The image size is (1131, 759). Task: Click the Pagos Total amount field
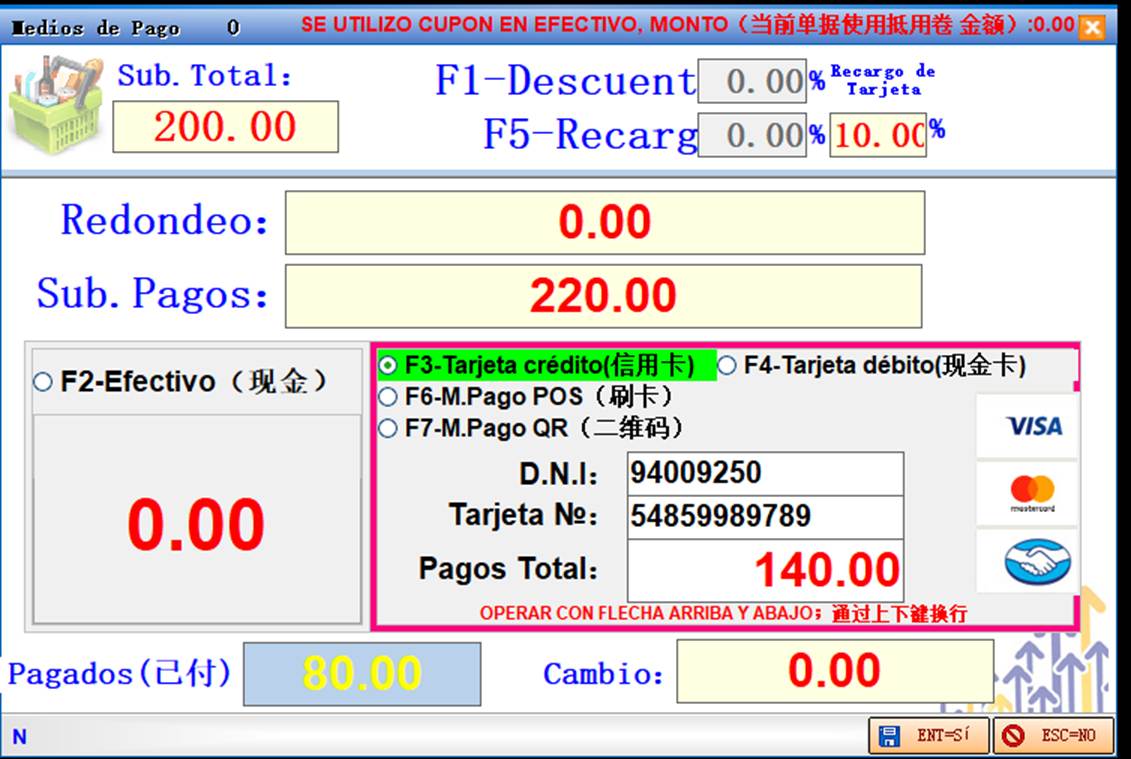765,570
